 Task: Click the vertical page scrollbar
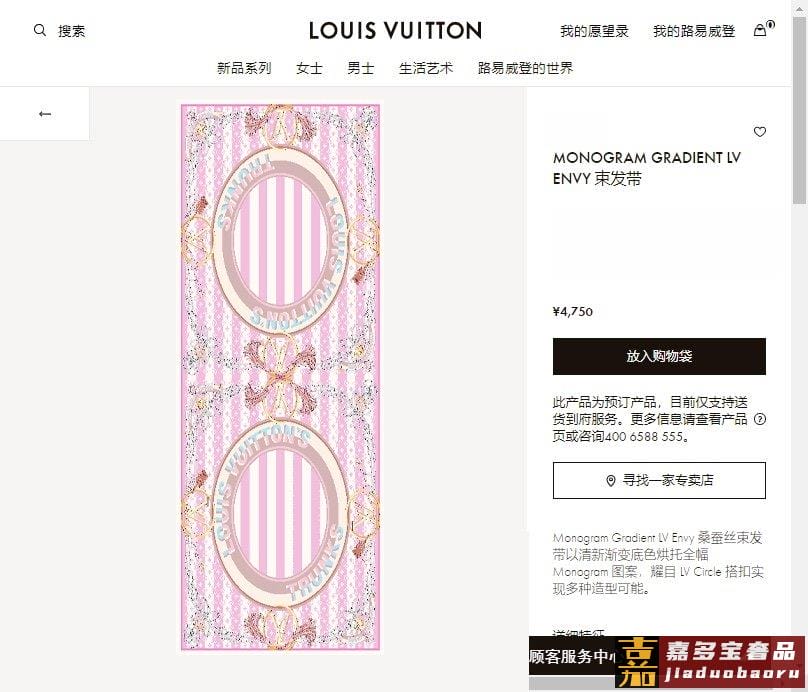pyautogui.click(x=799, y=345)
